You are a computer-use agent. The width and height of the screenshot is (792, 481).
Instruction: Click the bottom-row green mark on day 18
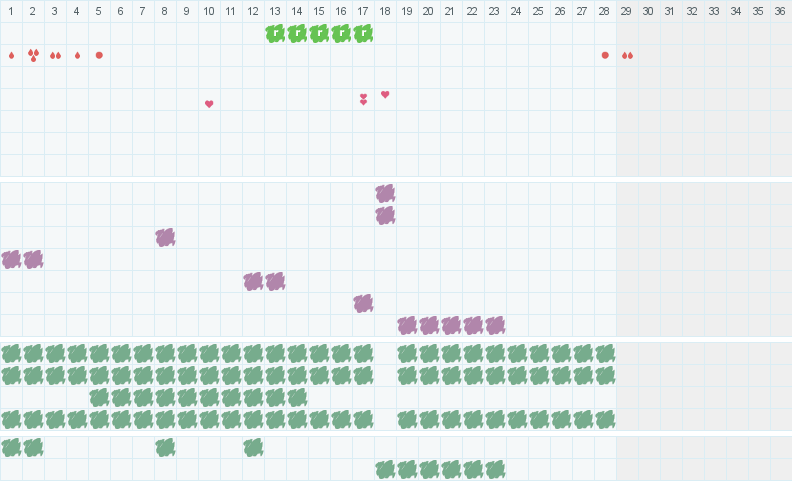tap(385, 470)
